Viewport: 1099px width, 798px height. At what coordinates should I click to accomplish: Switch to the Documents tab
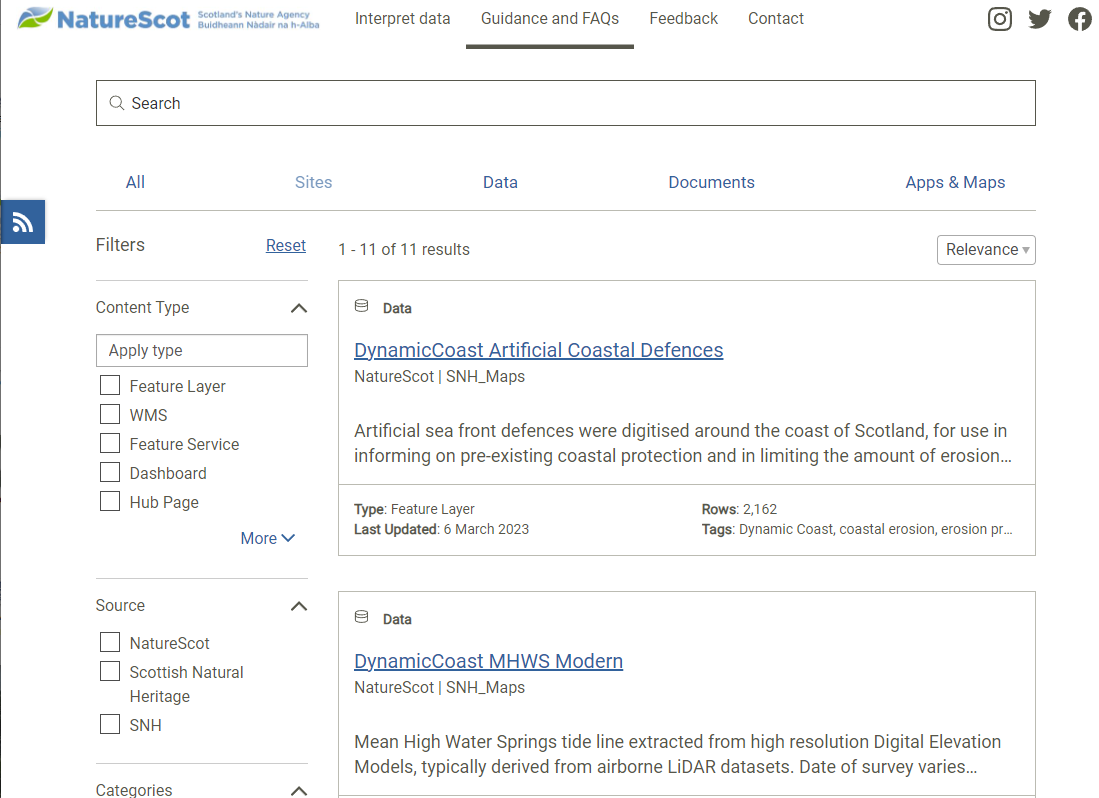tap(711, 183)
